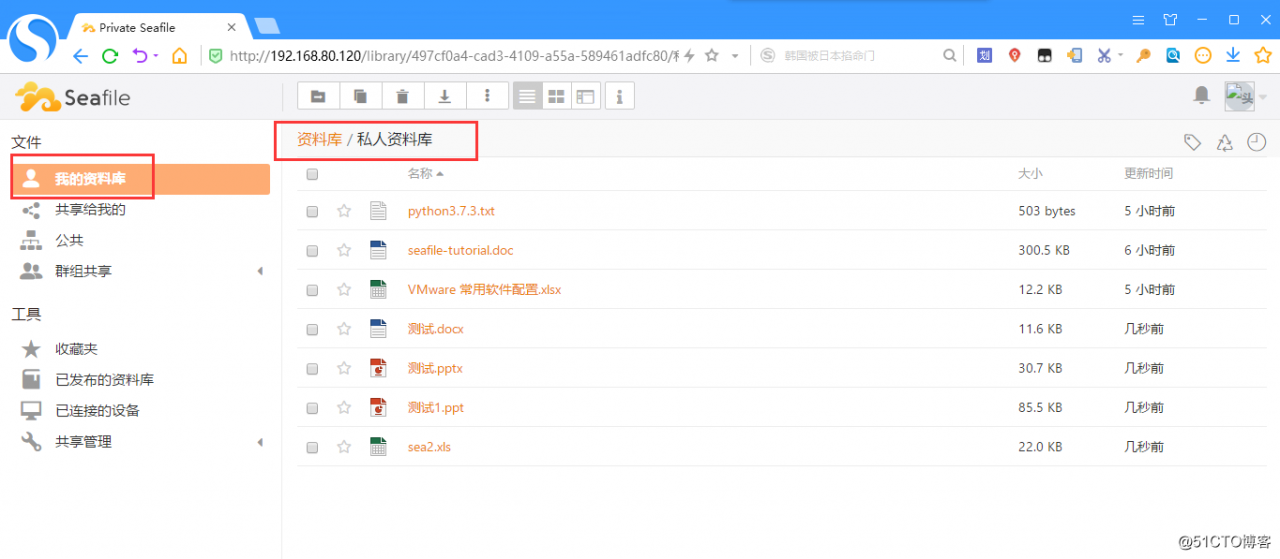Go to browser home page icon
Viewport: 1280px width, 559px height.
[179, 56]
